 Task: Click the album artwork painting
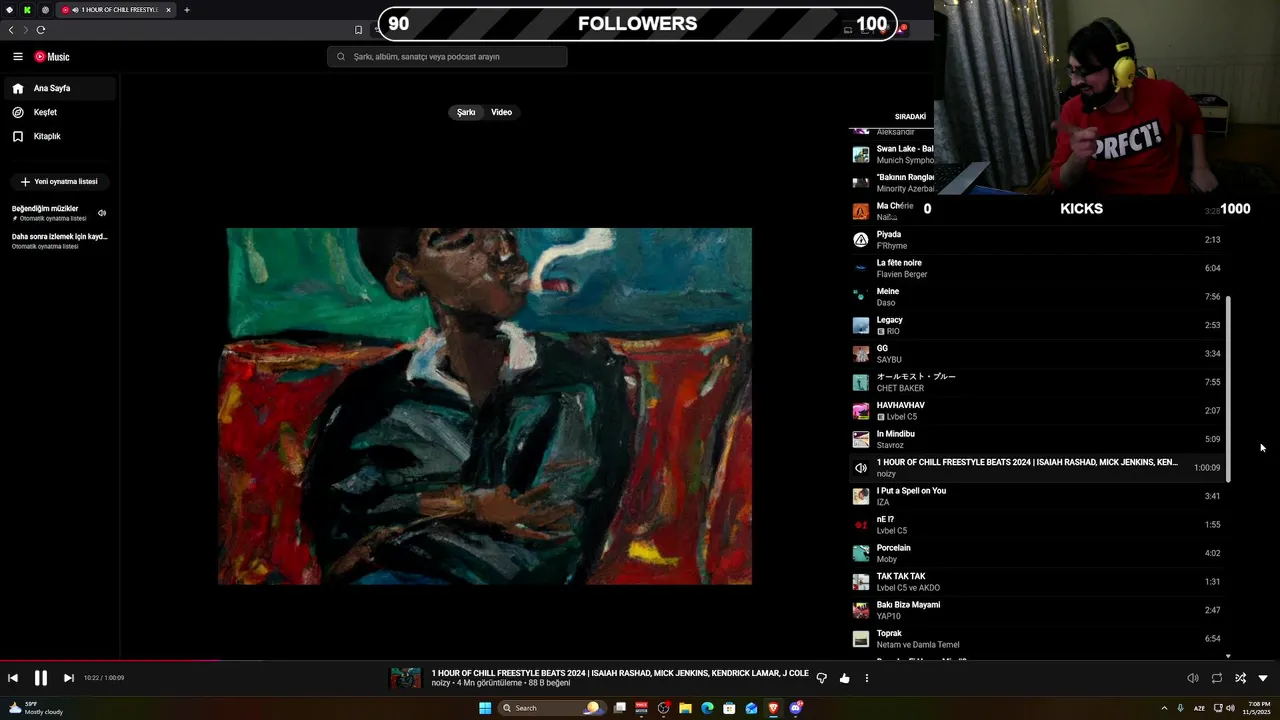tap(485, 406)
